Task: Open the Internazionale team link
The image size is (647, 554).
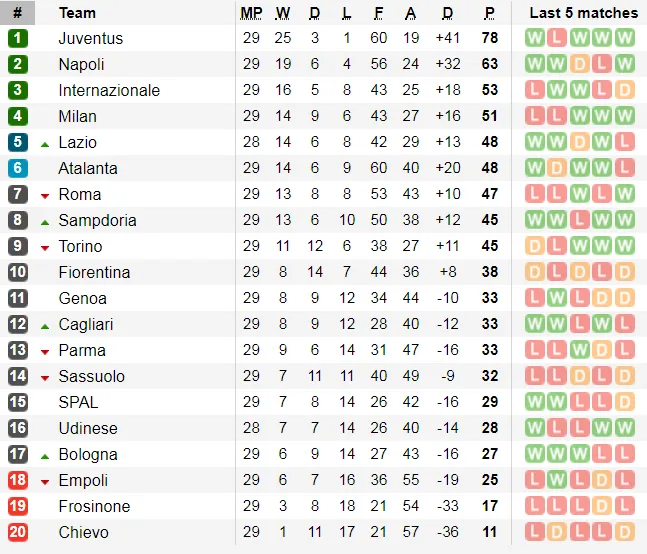Action: click(109, 90)
